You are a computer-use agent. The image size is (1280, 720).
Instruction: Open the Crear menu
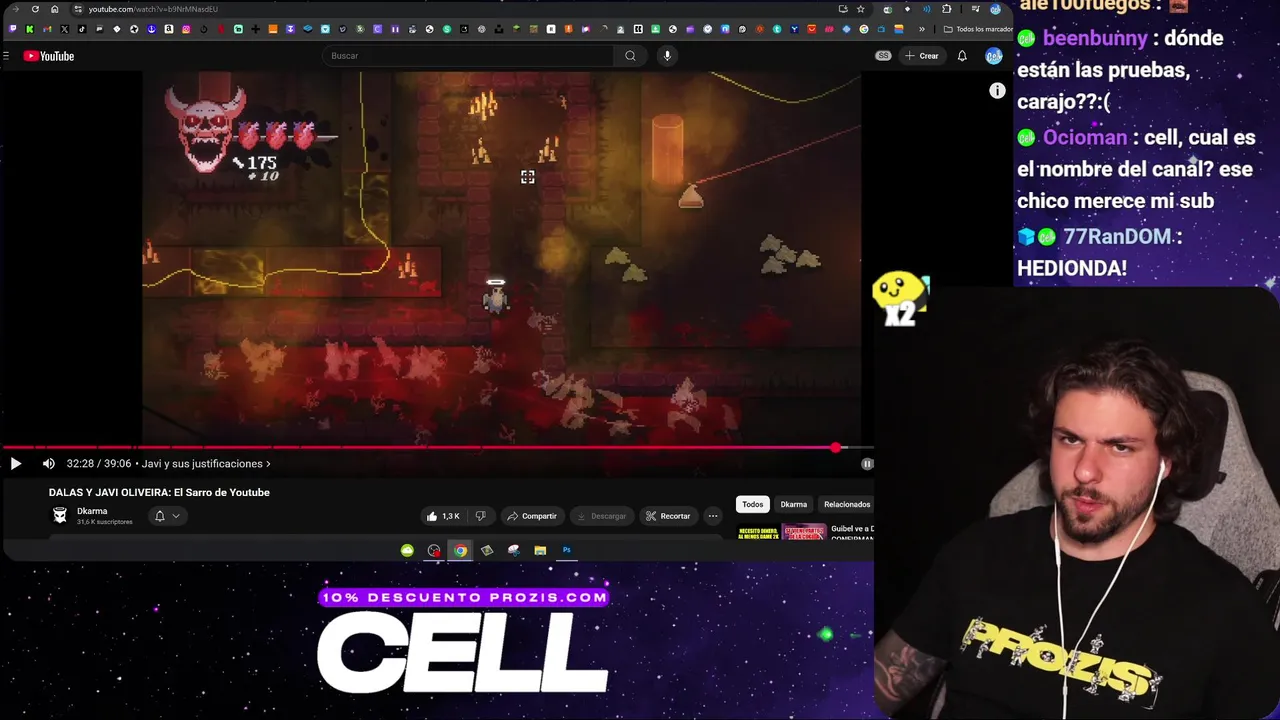[922, 56]
